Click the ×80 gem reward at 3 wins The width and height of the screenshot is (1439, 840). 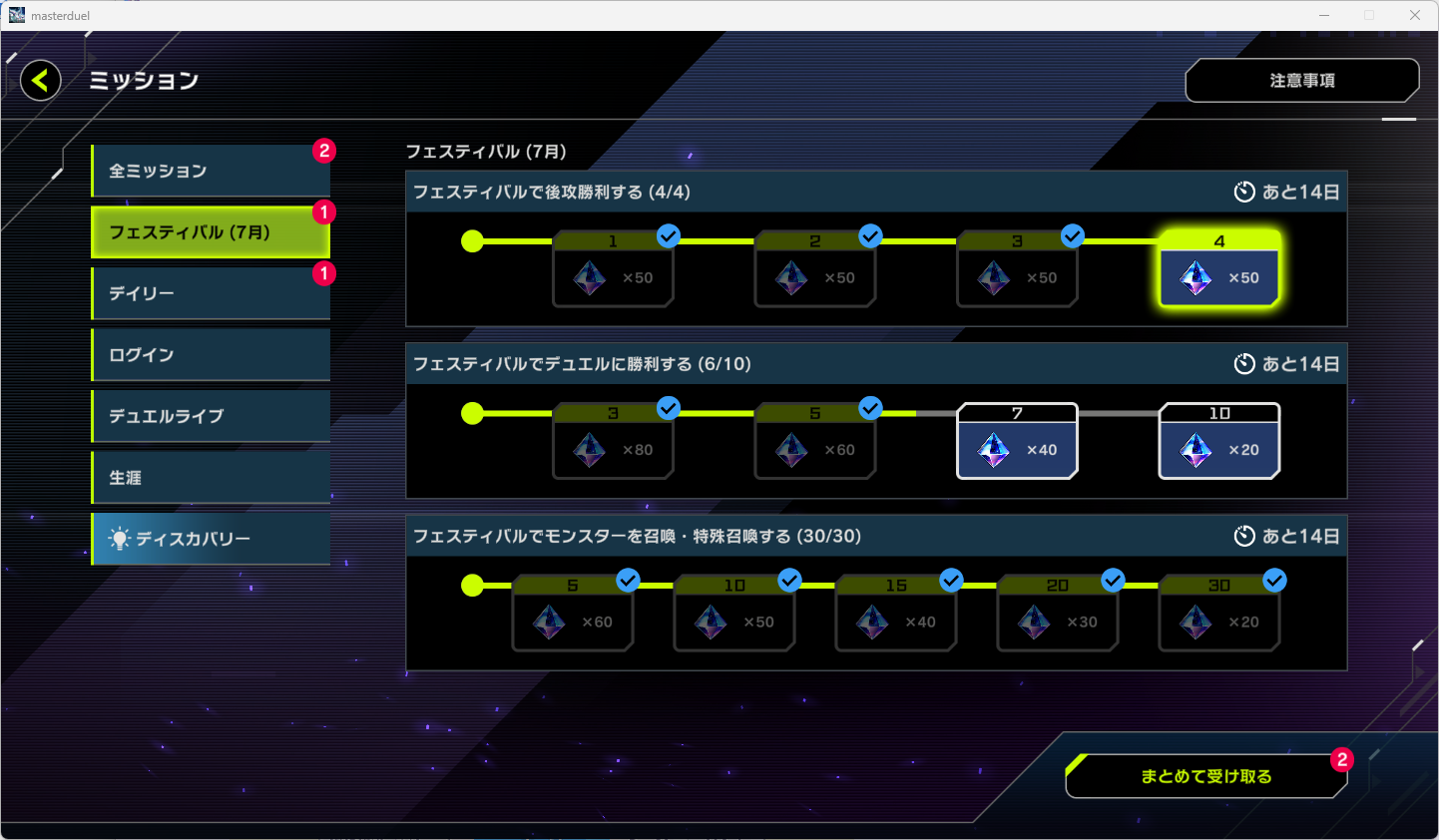tap(613, 441)
